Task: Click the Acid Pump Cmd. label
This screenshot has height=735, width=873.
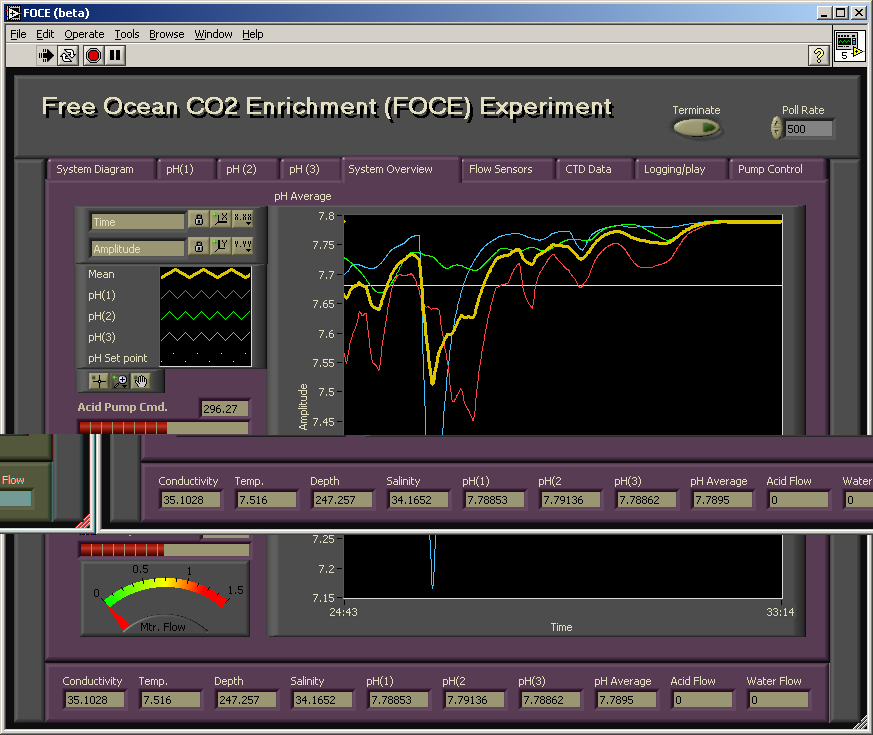Action: click(122, 407)
